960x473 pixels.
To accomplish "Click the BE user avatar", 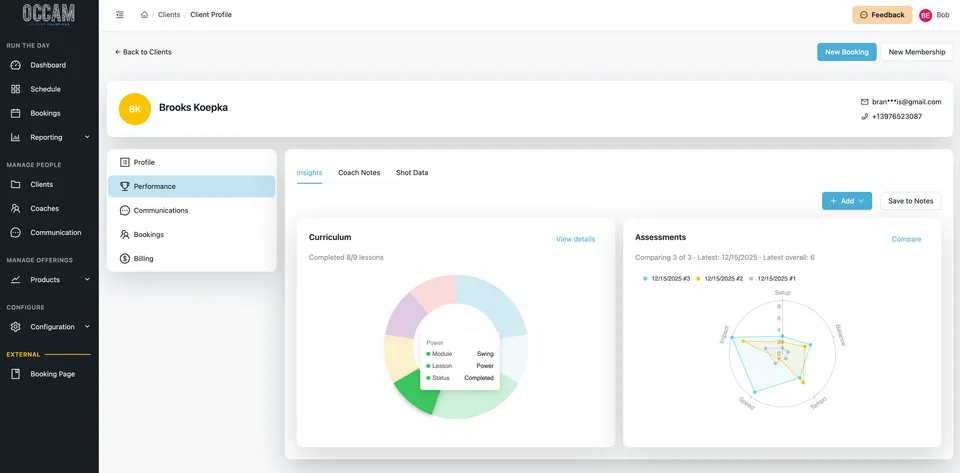I will [925, 15].
